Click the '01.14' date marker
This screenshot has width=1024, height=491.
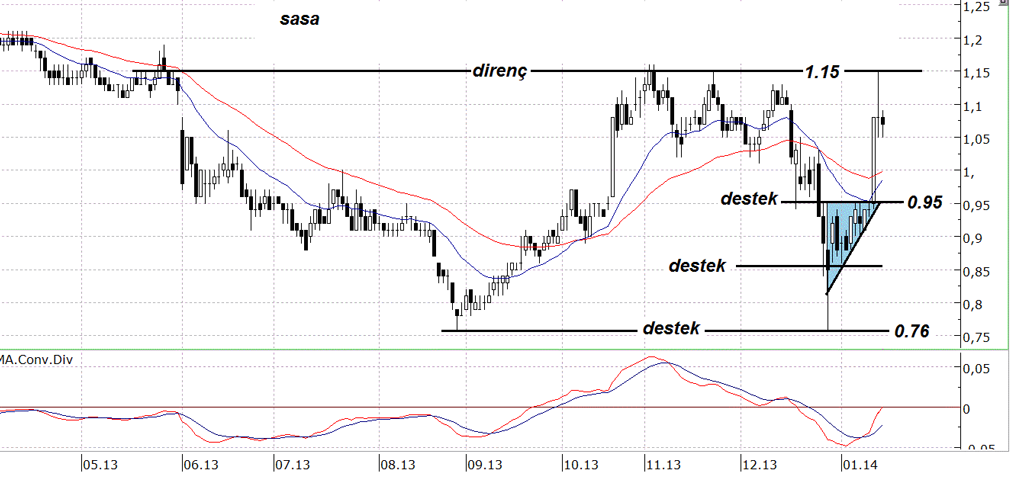click(x=860, y=466)
